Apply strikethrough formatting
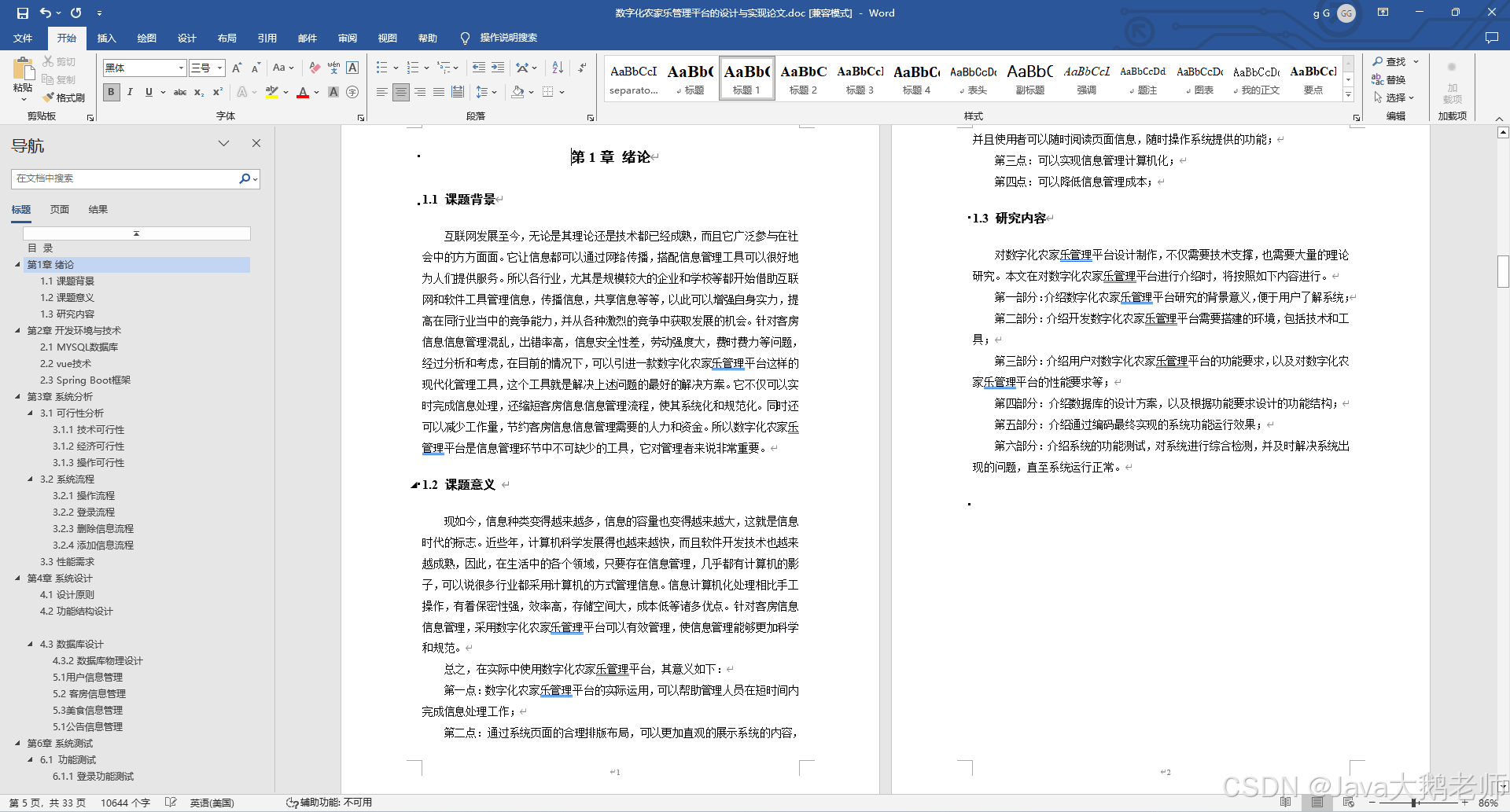 pyautogui.click(x=180, y=92)
